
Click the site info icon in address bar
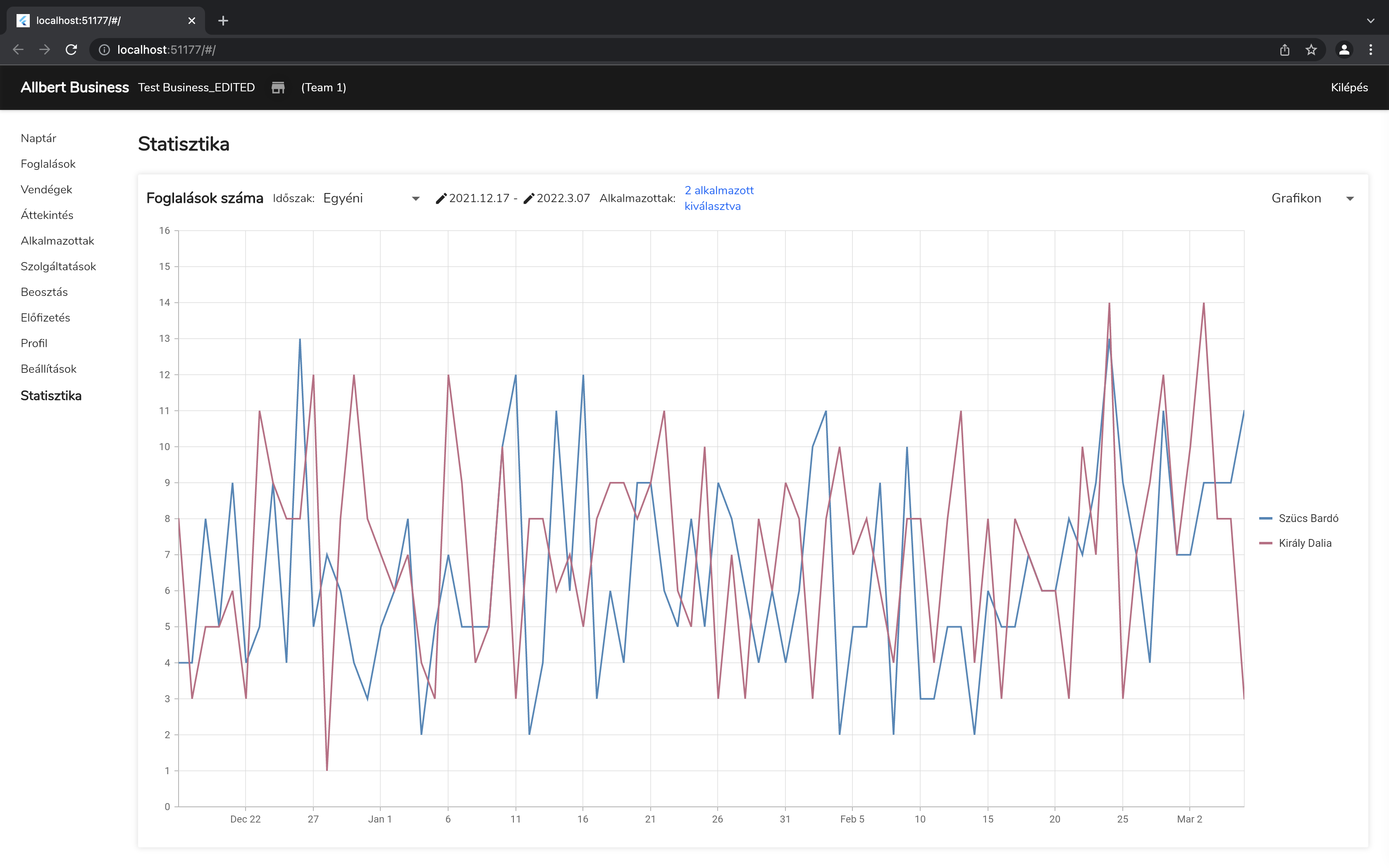(104, 50)
